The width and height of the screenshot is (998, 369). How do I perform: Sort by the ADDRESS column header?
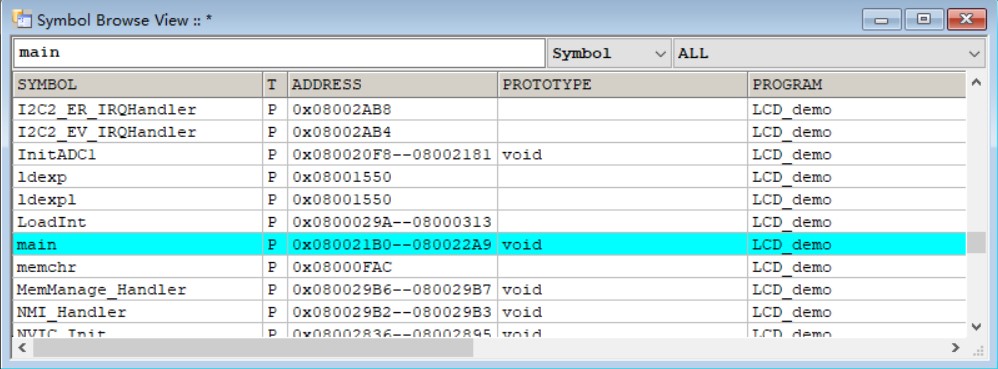(393, 85)
